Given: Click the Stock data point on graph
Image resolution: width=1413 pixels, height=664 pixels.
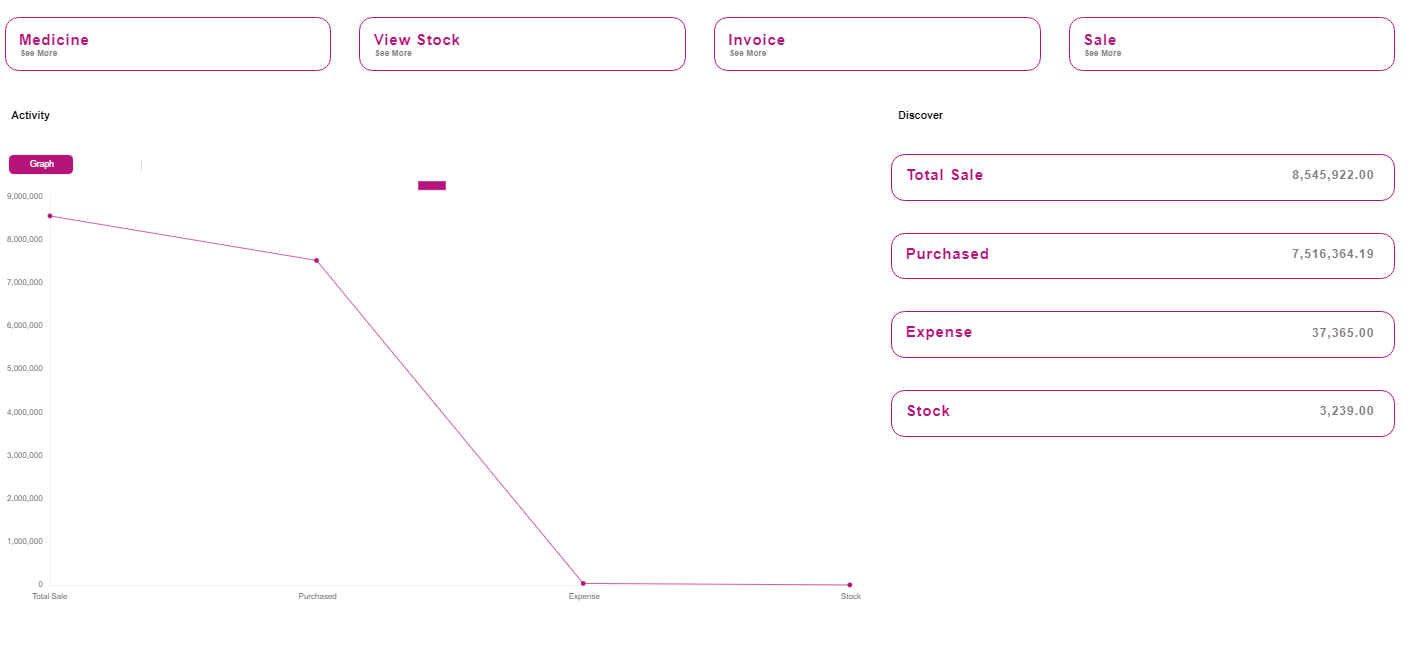Looking at the screenshot, I should click(850, 585).
